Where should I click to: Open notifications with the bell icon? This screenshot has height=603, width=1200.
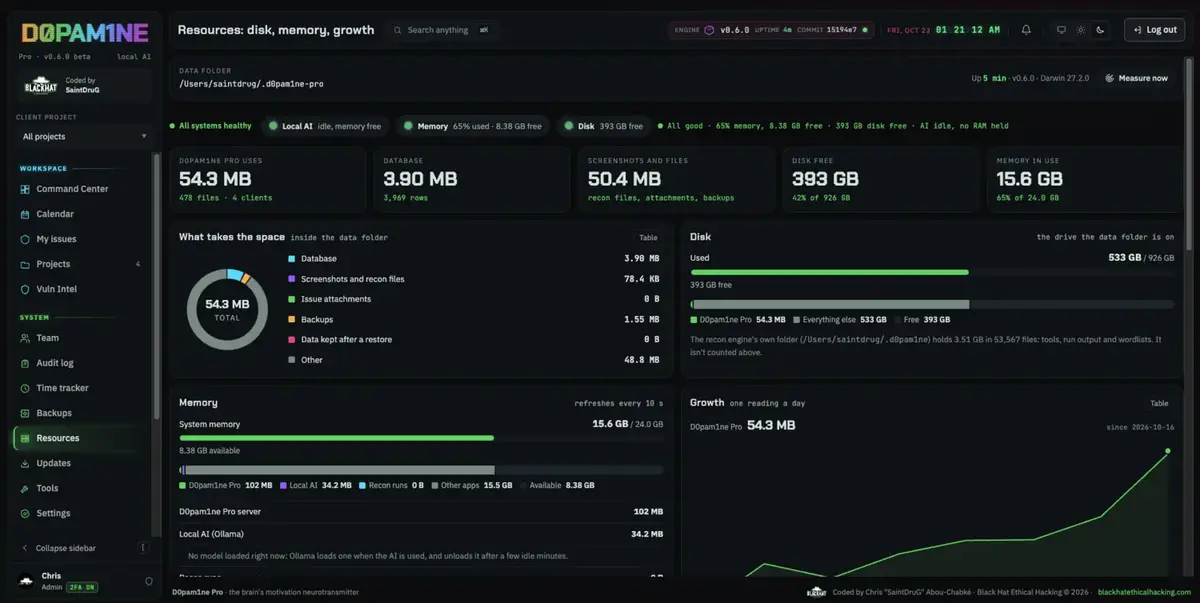coord(1026,30)
